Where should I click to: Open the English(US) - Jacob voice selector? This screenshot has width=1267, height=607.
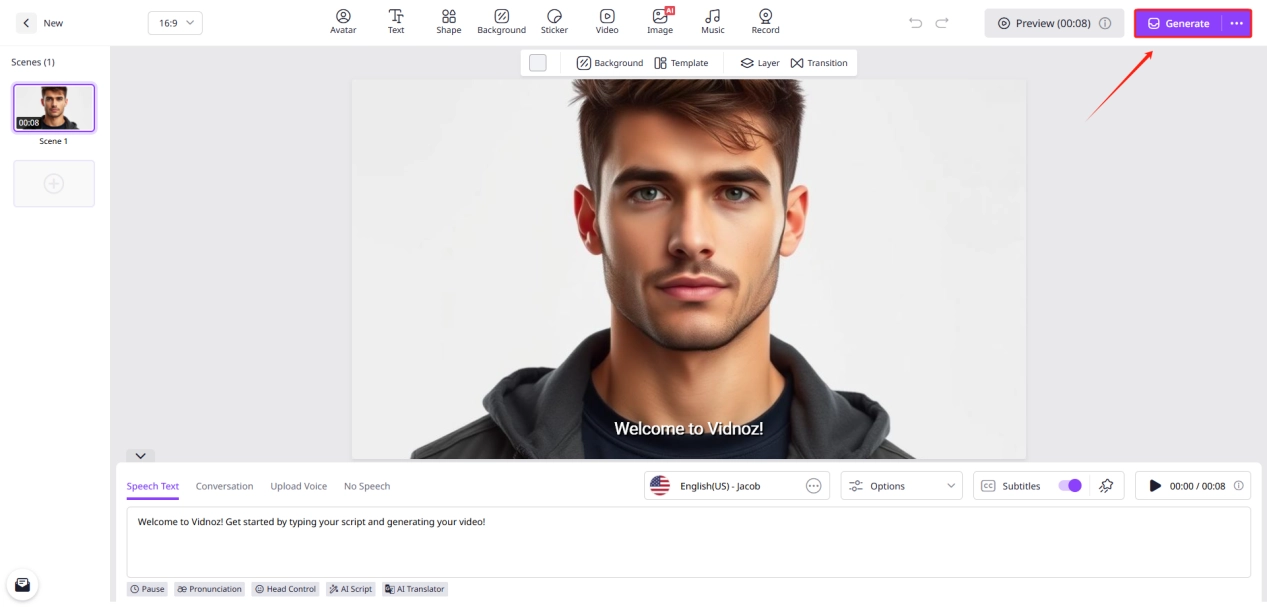point(735,486)
